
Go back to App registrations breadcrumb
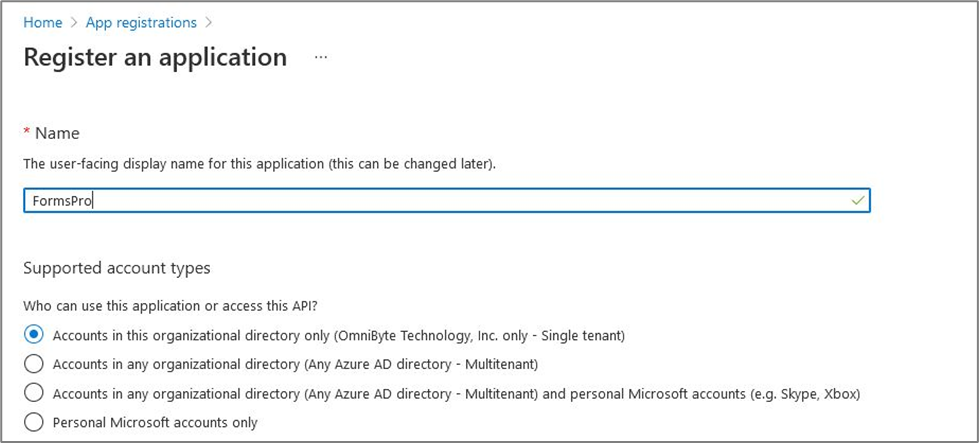point(141,22)
